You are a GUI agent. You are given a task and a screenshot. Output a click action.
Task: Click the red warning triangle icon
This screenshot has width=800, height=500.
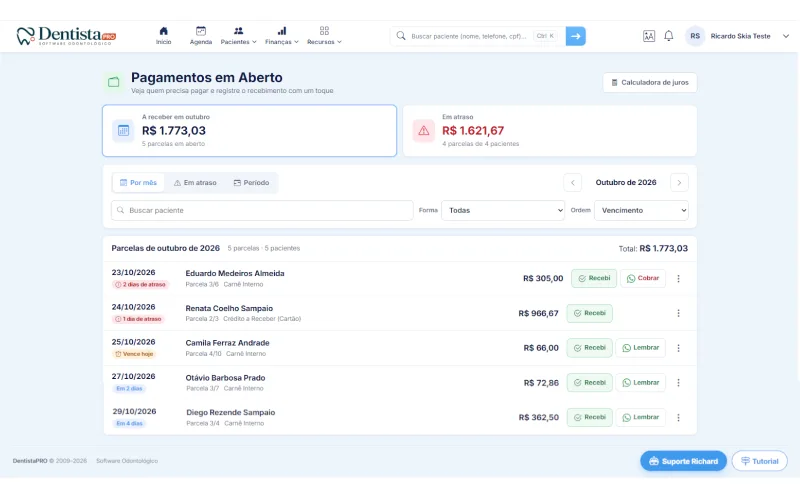pos(423,131)
